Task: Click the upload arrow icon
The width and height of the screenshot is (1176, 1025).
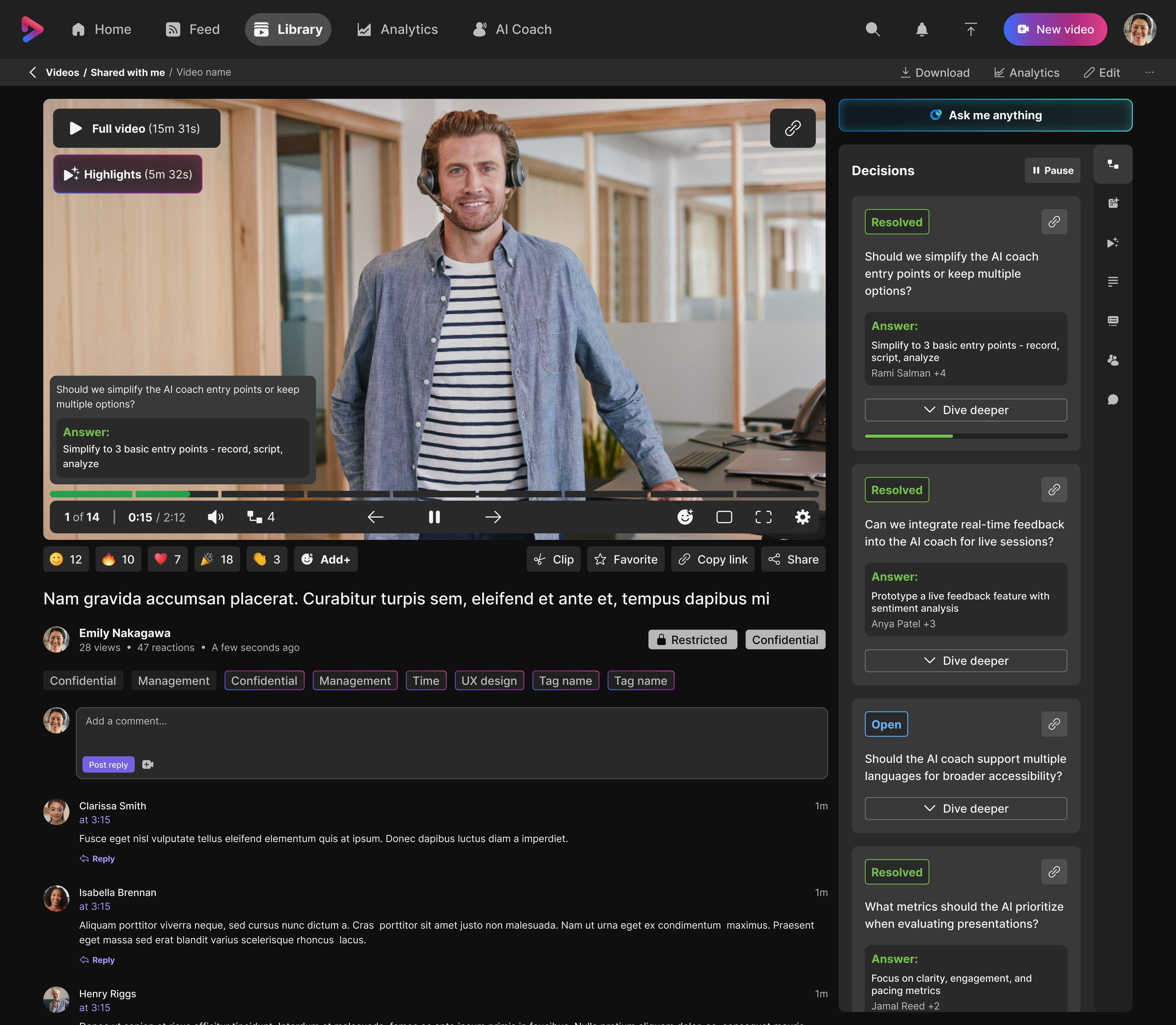Action: [x=971, y=29]
